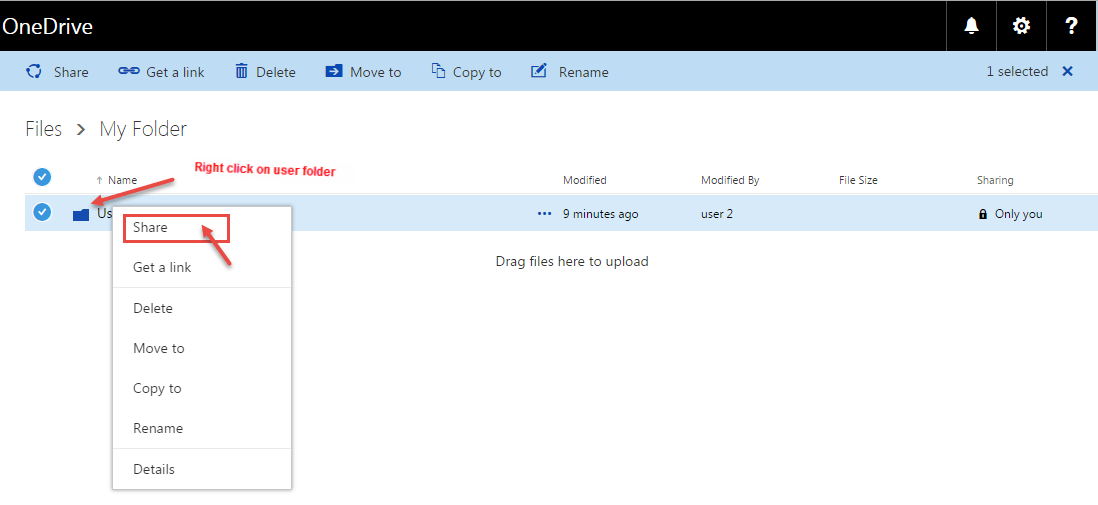Screen dimensions: 1098x505
Task: Click the Share label in command bar
Action: (71, 72)
